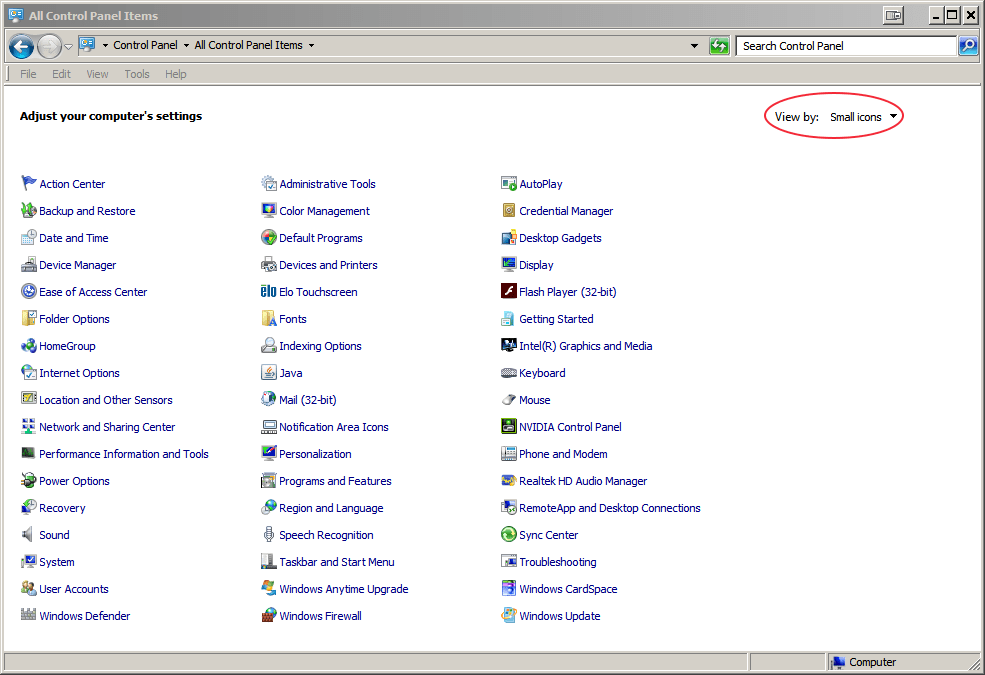Open the Intel(R) Graphics and Media link
985x675 pixels.
click(x=585, y=345)
